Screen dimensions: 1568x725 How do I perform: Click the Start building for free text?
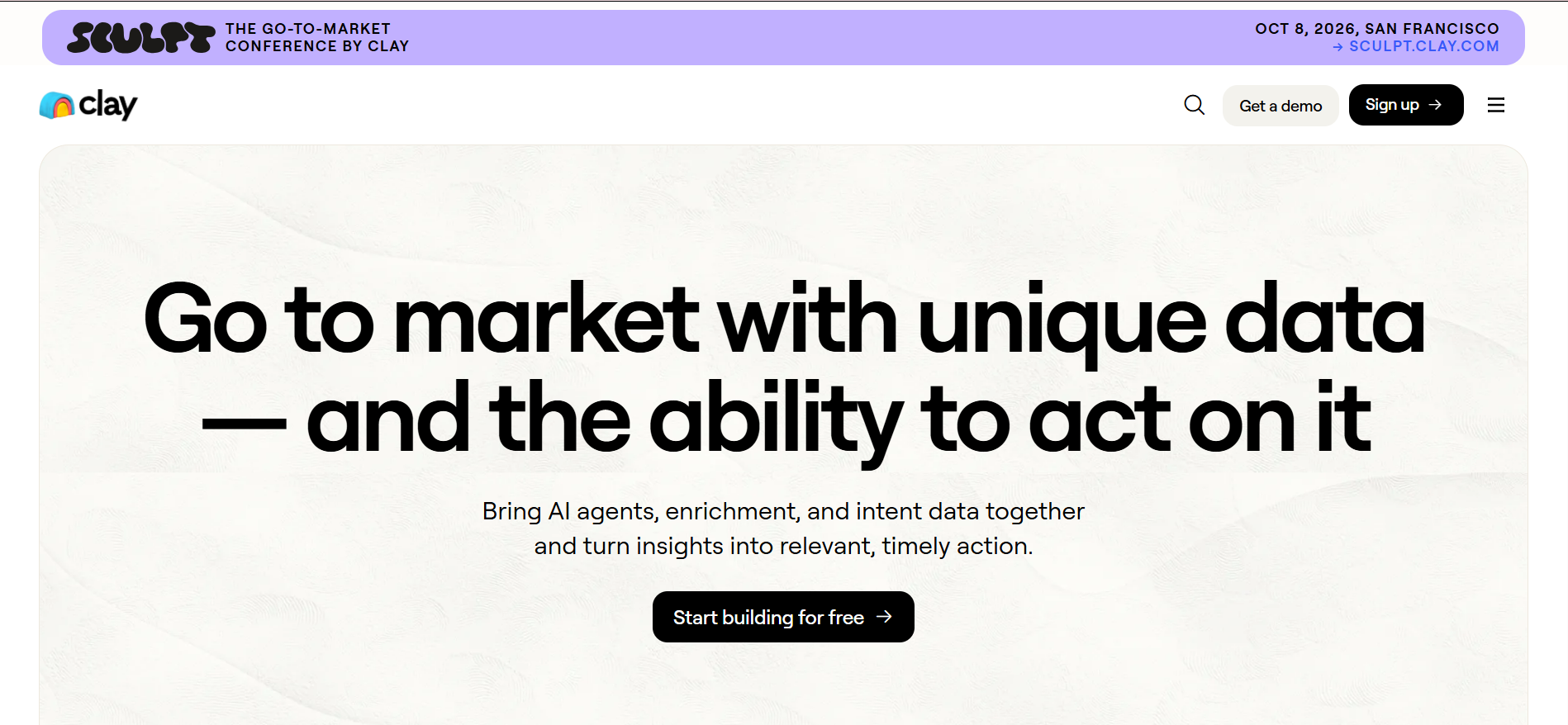pos(767,618)
